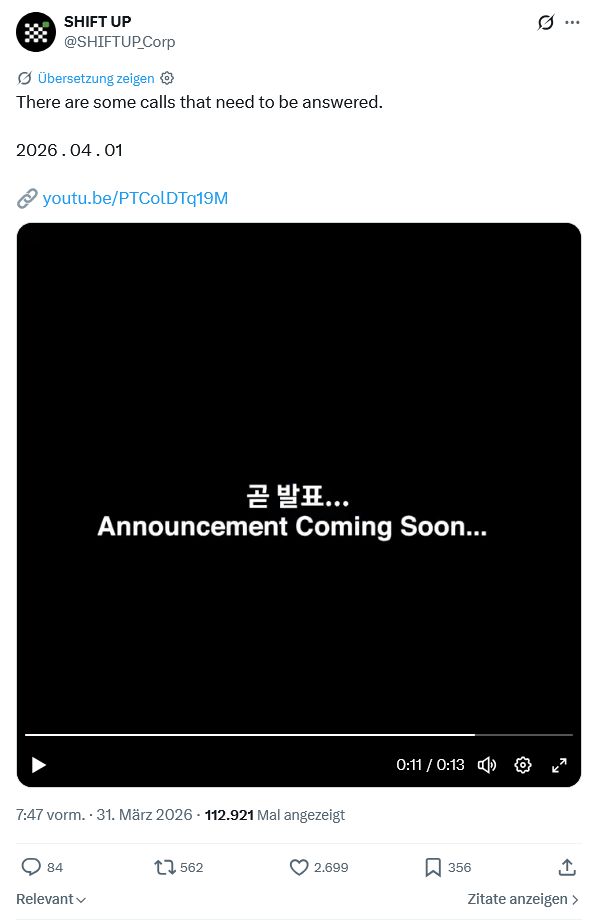Play the video

39,765
